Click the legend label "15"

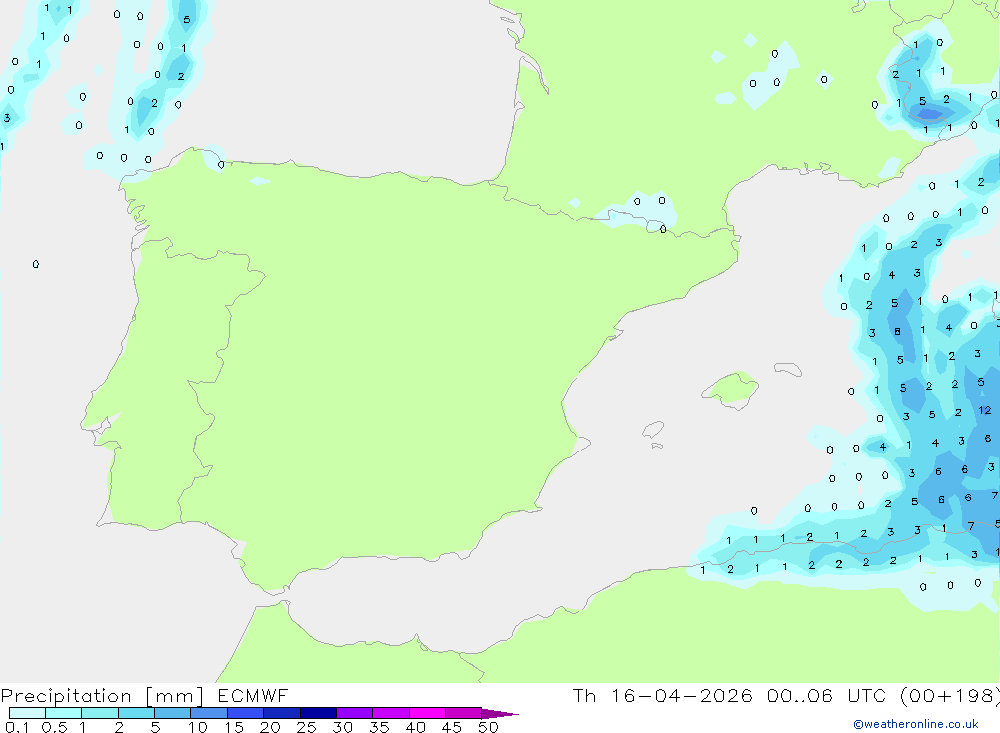coord(234,727)
